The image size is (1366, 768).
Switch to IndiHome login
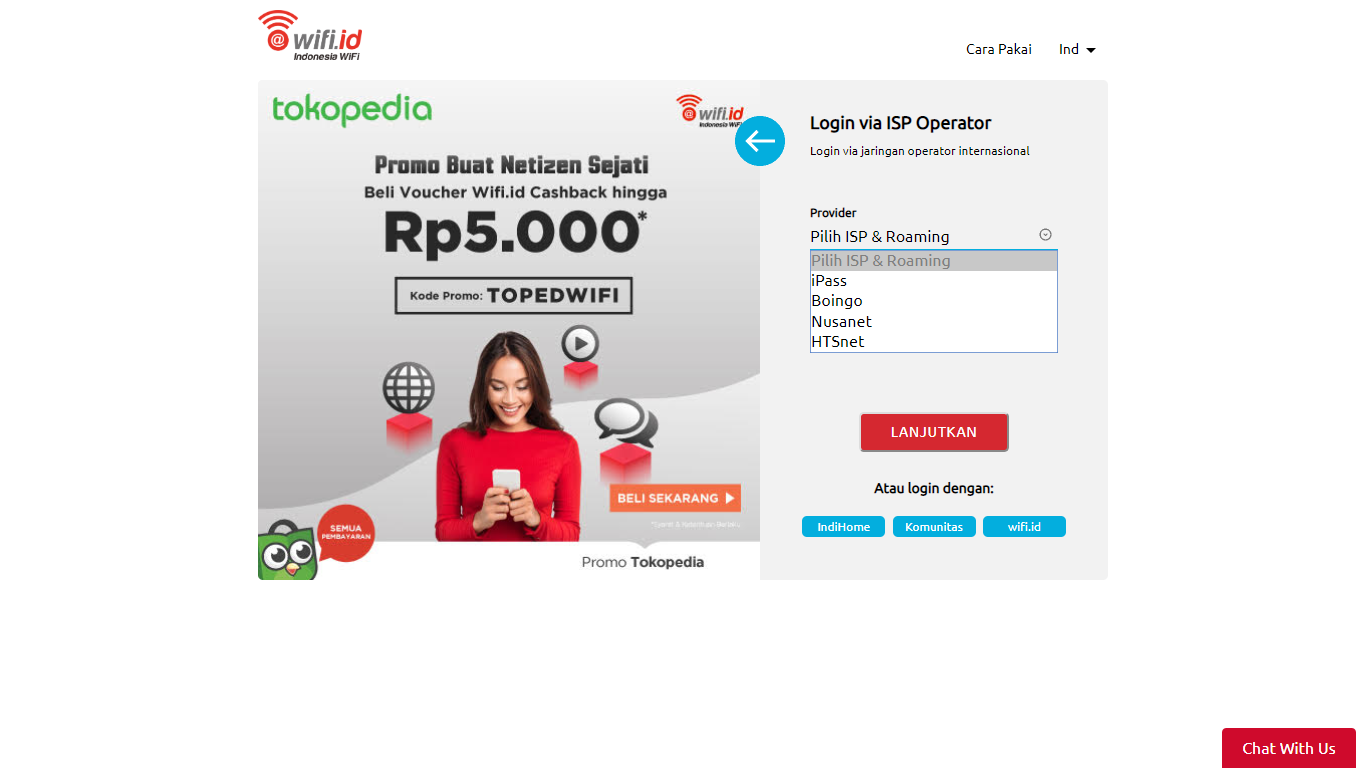(x=843, y=527)
